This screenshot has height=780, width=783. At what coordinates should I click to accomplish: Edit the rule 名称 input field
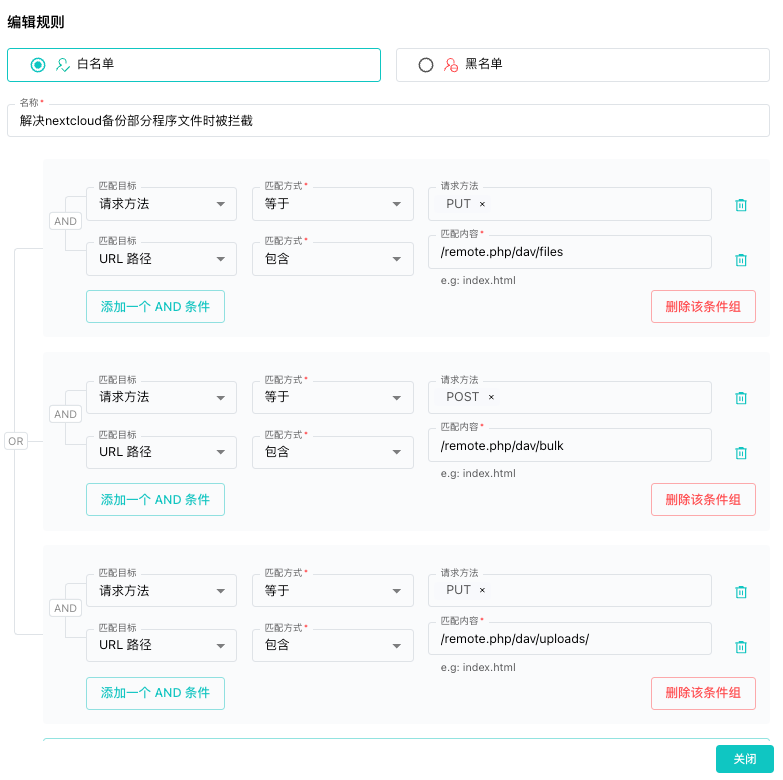(x=388, y=120)
